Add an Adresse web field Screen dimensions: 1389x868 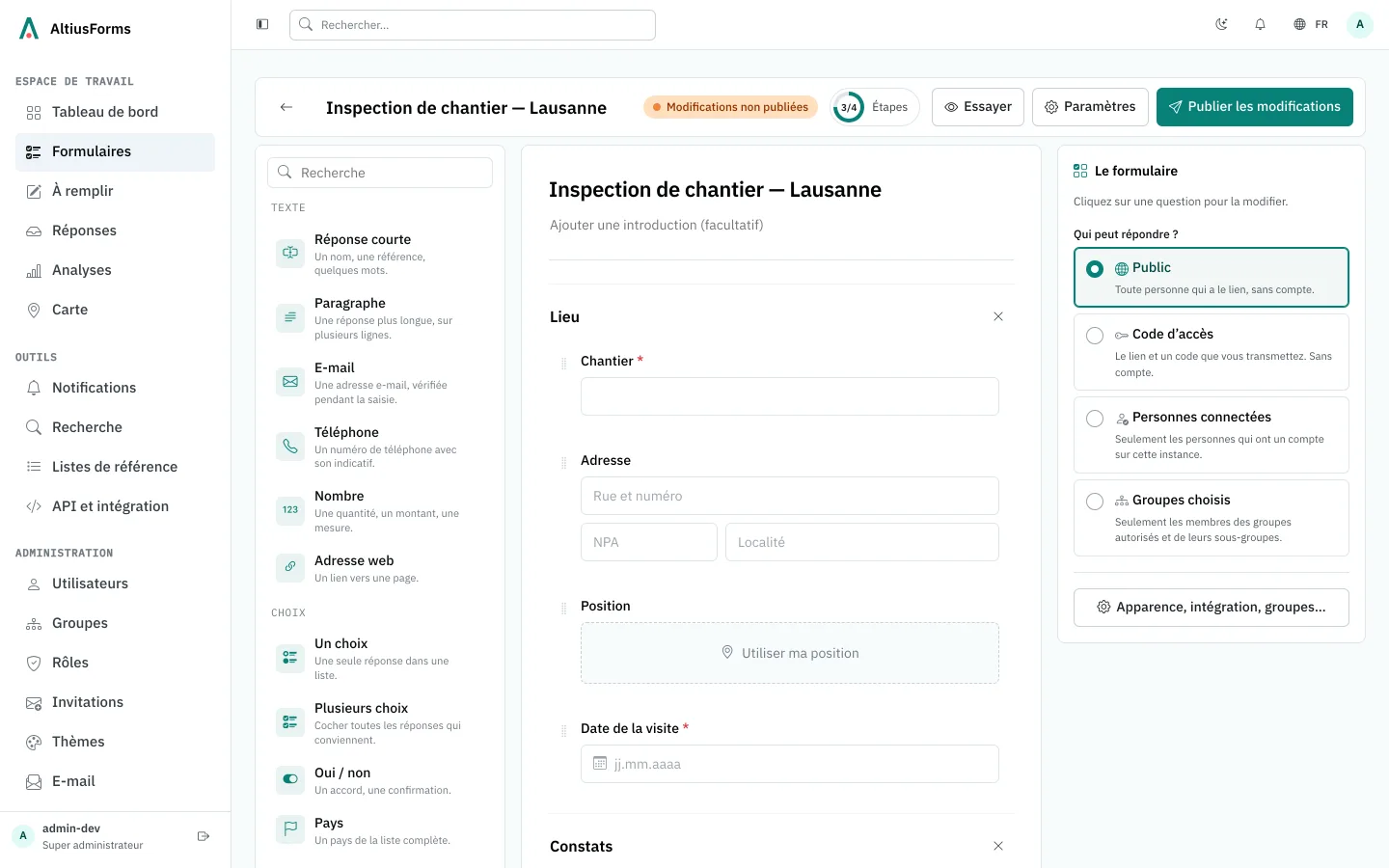click(x=380, y=568)
